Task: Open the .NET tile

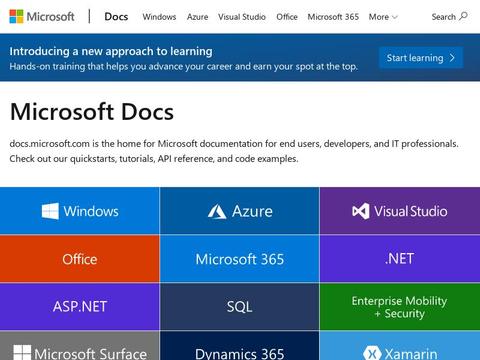Action: point(400,259)
